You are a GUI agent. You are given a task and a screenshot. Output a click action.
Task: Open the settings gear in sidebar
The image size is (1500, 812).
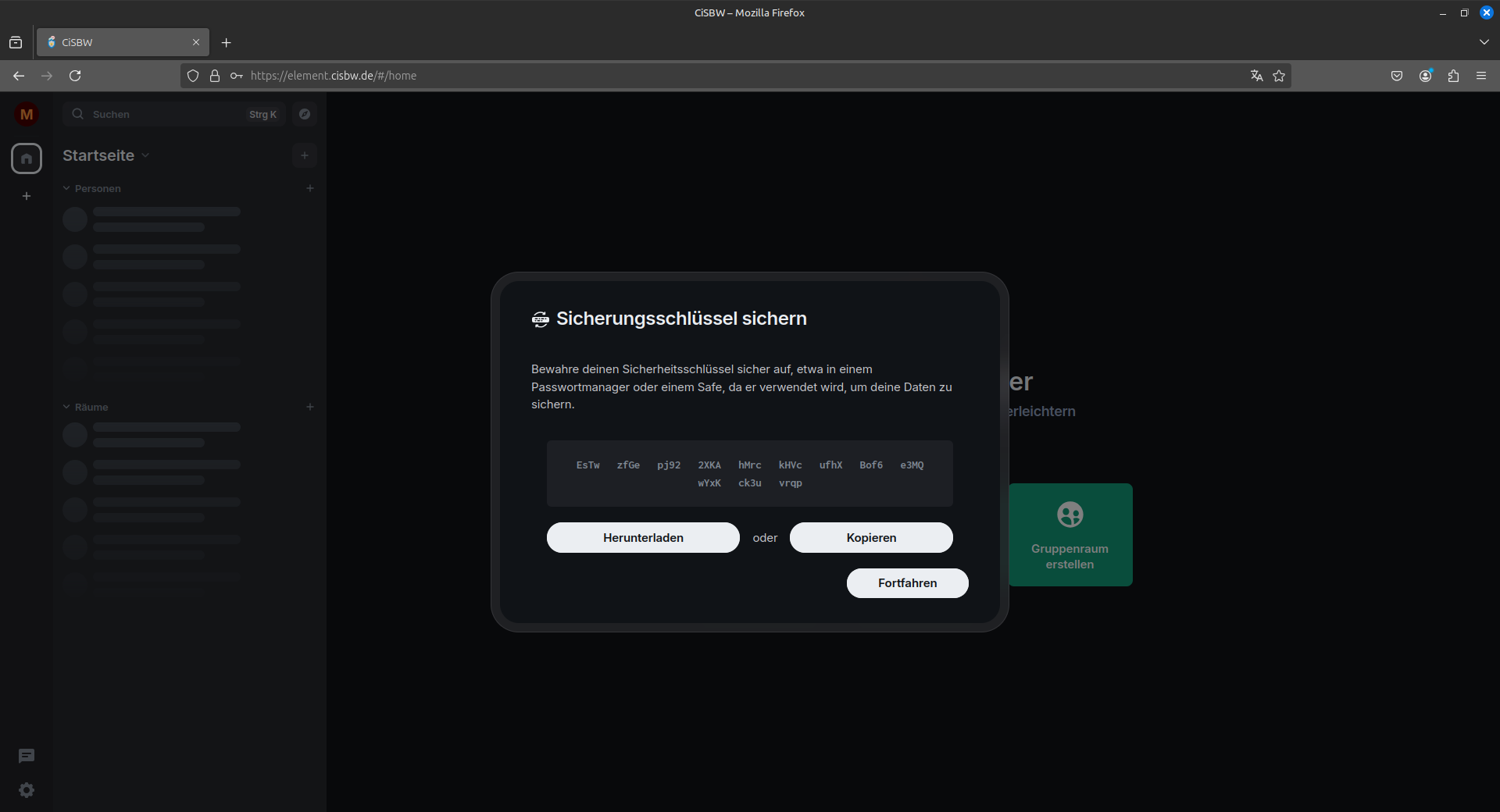pyautogui.click(x=27, y=790)
